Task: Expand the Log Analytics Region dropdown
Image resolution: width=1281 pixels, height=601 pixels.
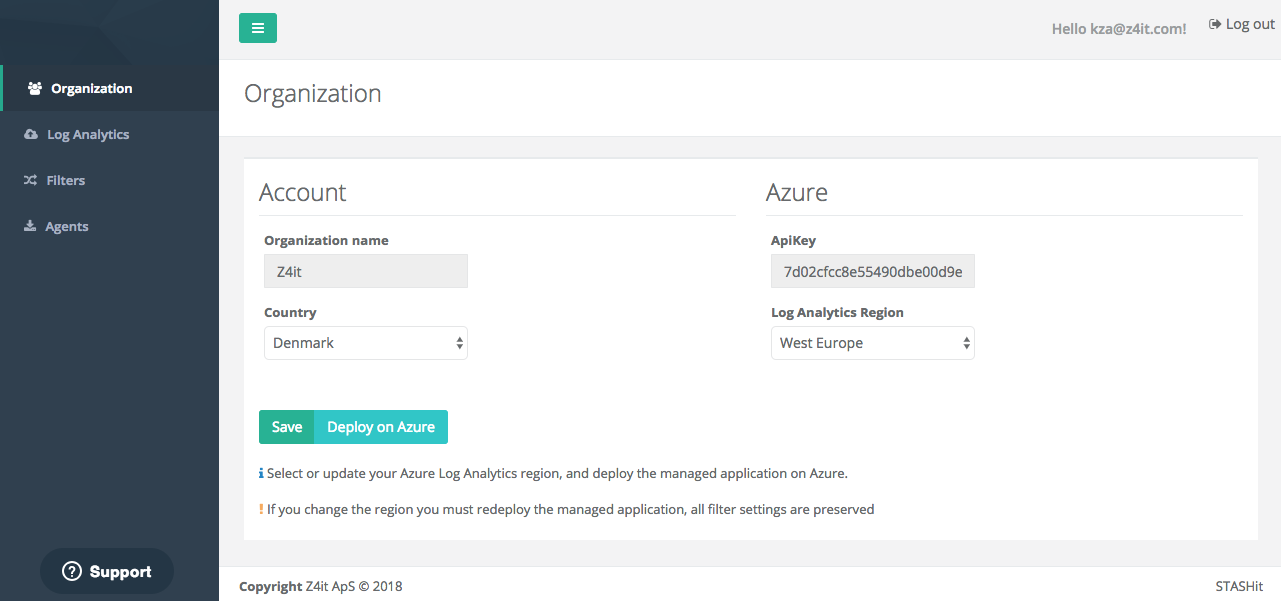Action: 872,343
